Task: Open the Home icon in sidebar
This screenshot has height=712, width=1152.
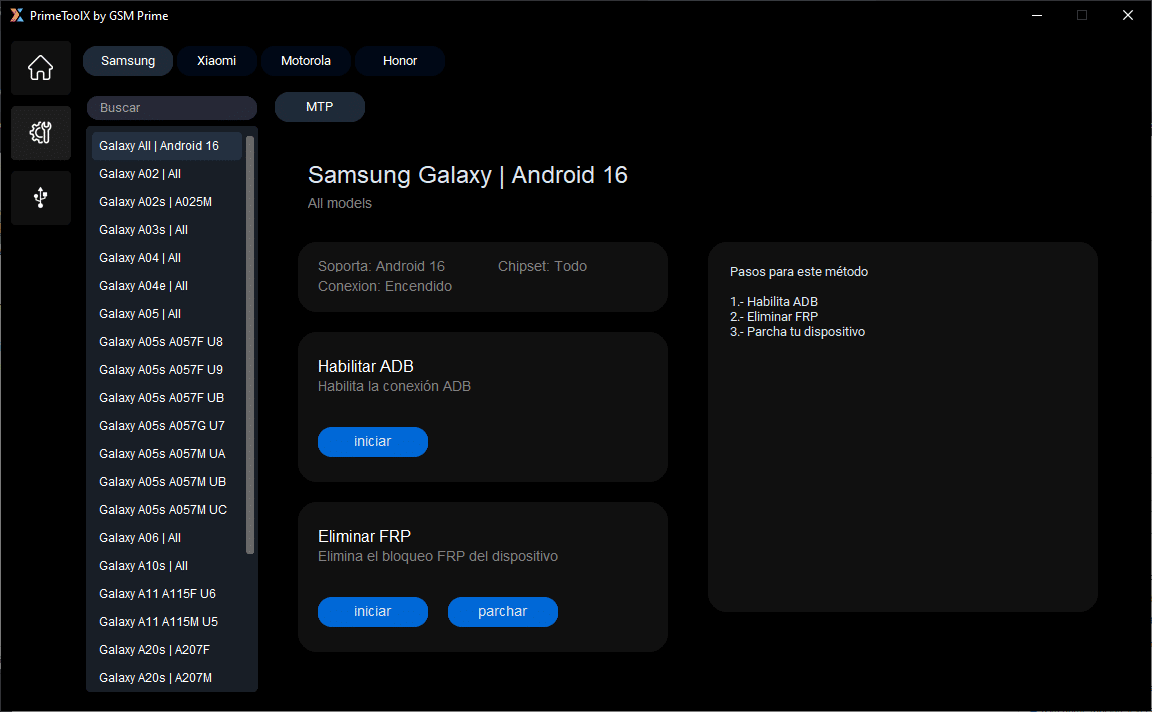Action: 40,68
